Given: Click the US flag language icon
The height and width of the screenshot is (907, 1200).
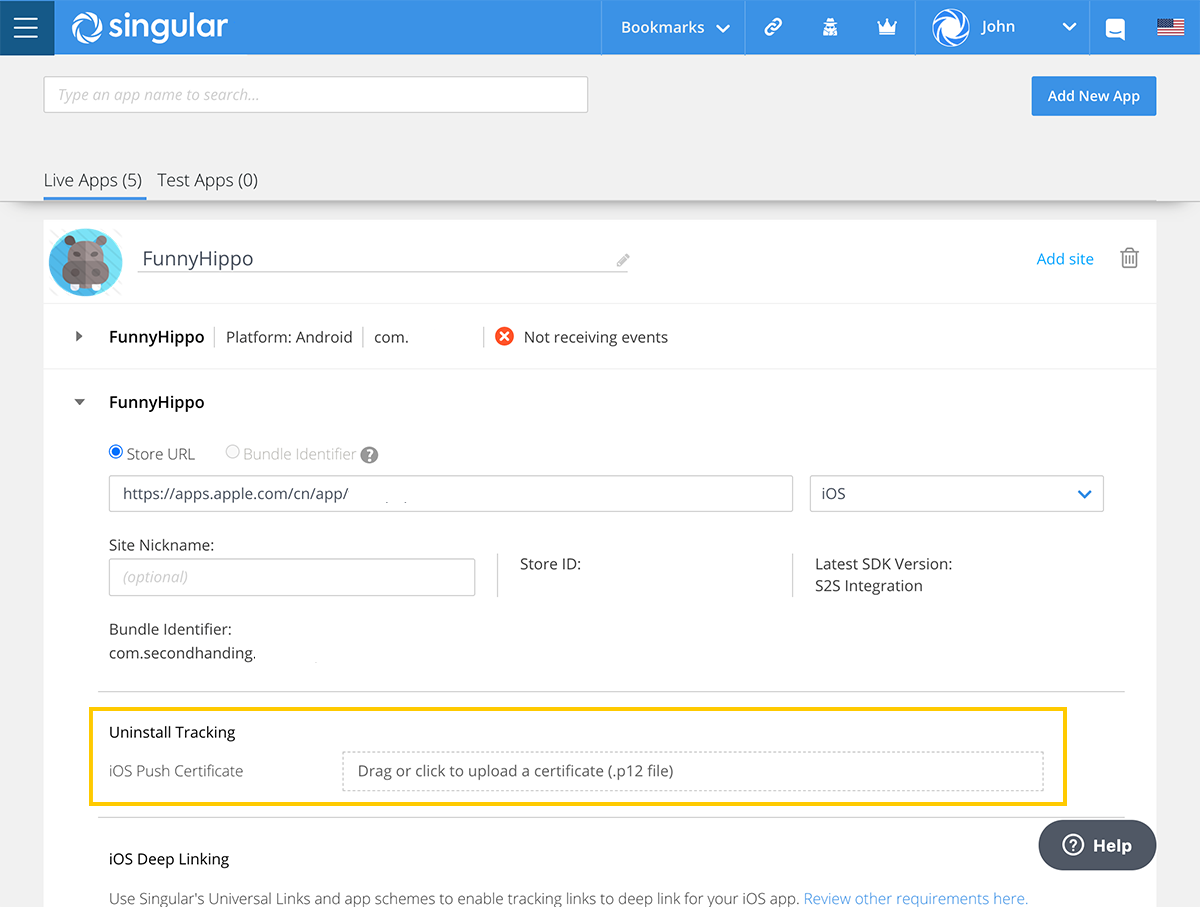Looking at the screenshot, I should tap(1170, 27).
